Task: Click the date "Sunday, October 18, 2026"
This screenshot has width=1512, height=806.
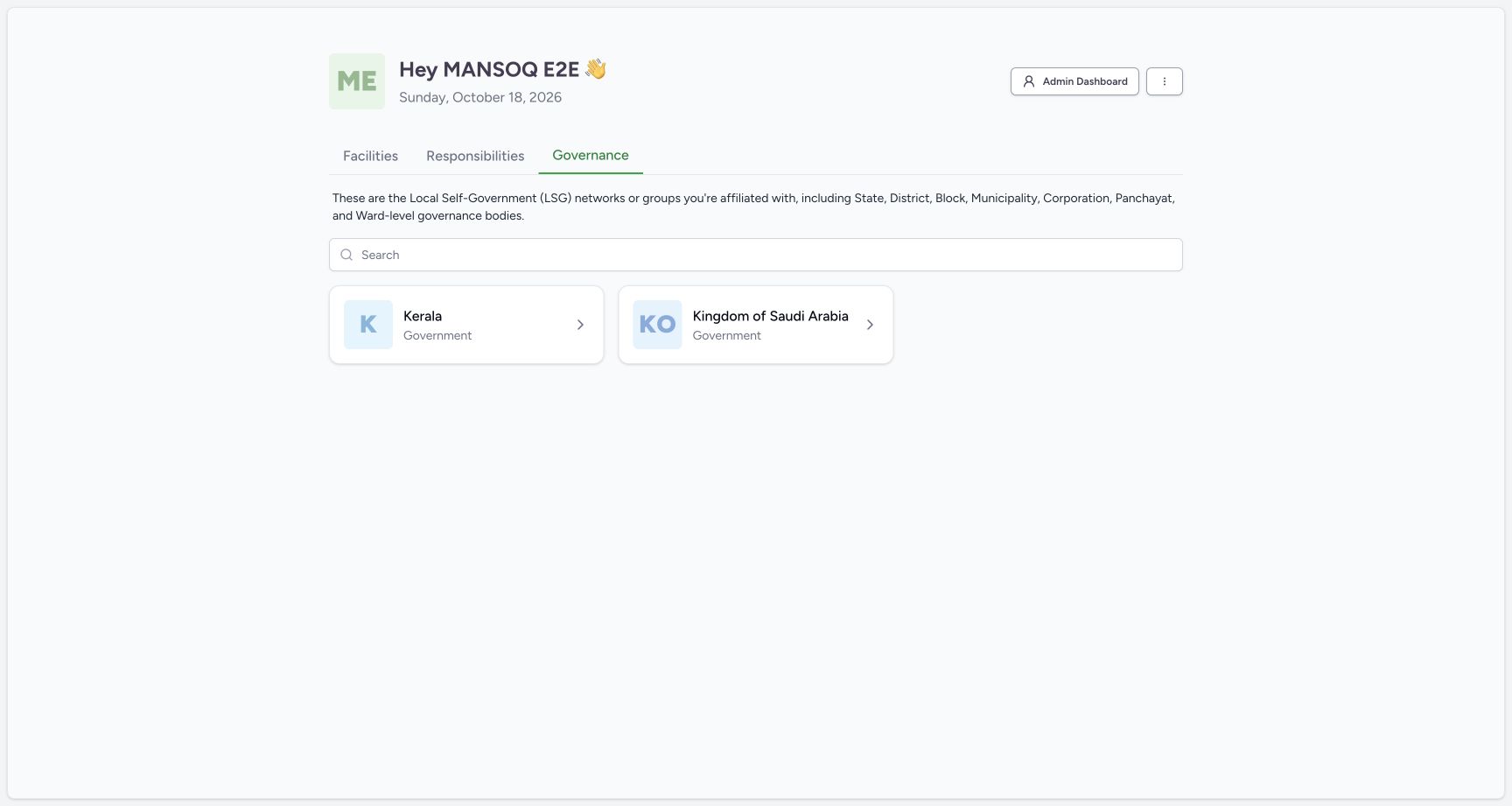Action: click(x=480, y=97)
